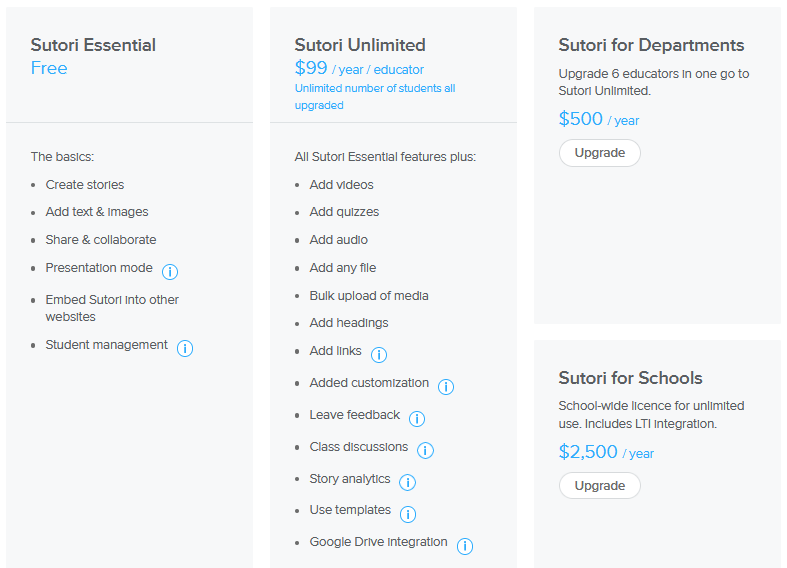
Task: Click info icon beside Student management
Action: 185,348
